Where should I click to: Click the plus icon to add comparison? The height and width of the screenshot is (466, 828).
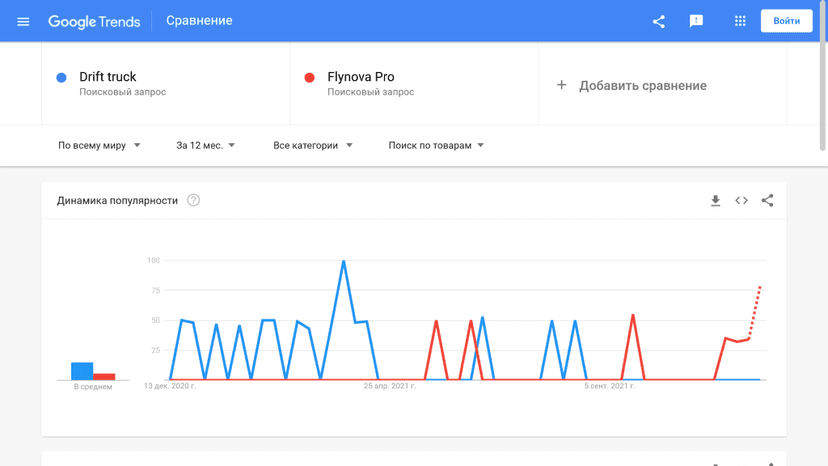coord(561,85)
